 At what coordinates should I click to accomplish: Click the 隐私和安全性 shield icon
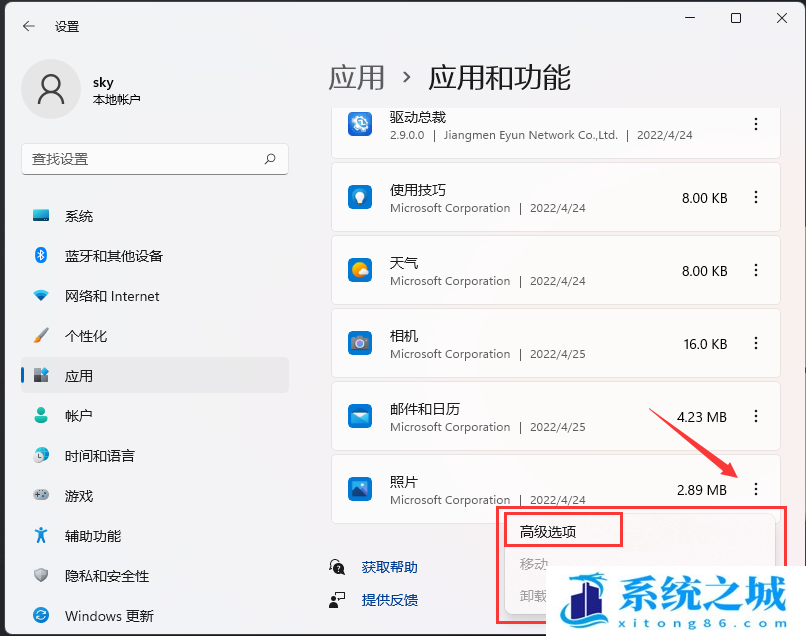point(41,575)
